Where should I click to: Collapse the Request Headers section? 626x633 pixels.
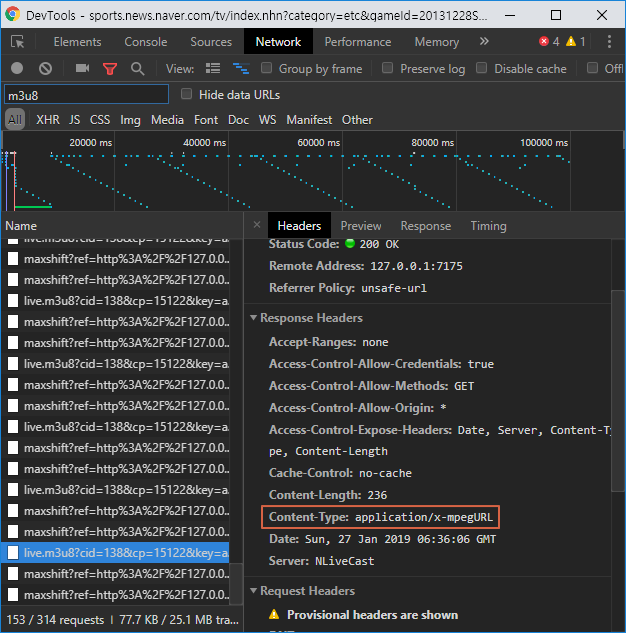tap(254, 591)
